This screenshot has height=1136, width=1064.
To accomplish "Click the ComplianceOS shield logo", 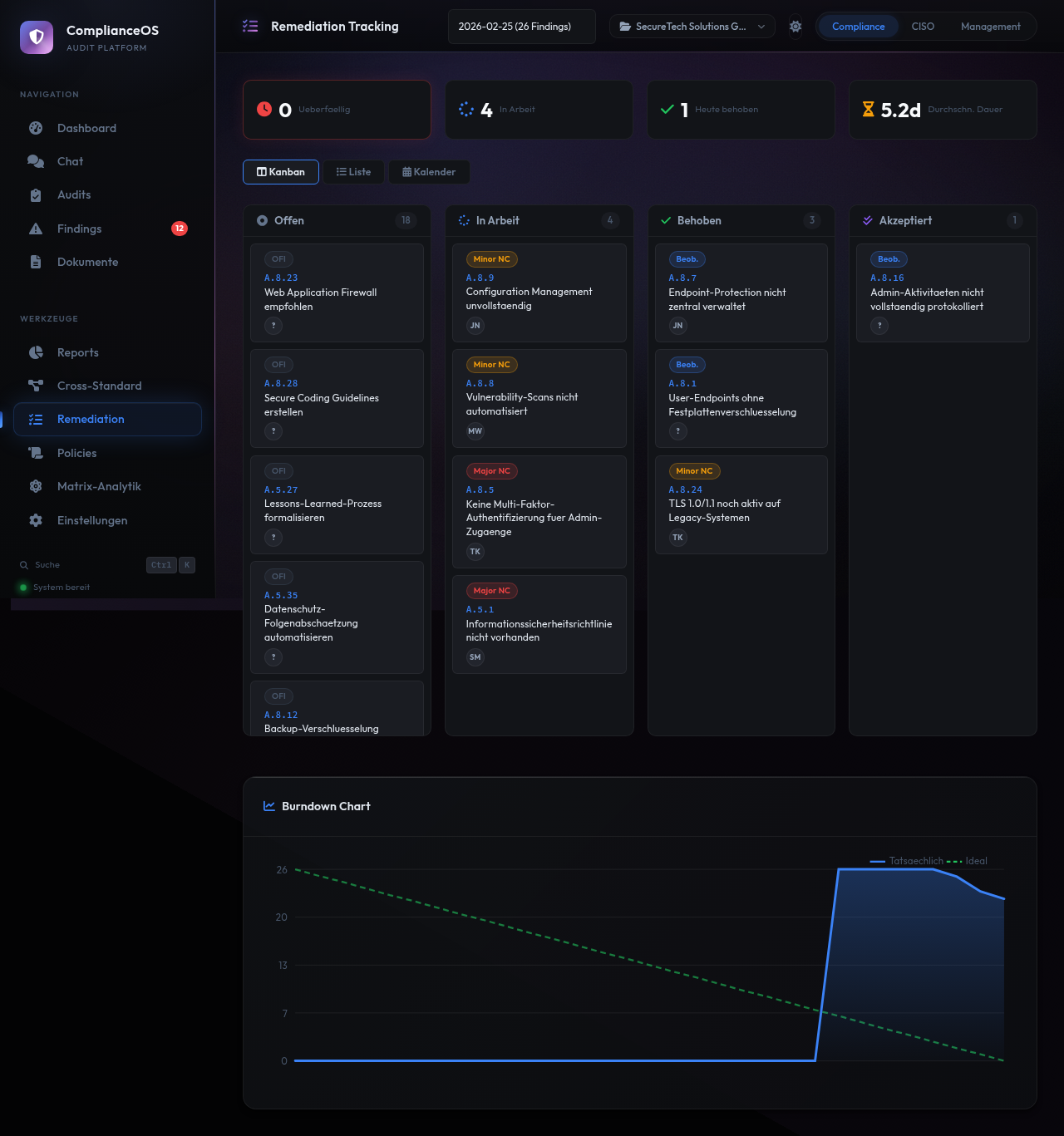I will pyautogui.click(x=37, y=37).
